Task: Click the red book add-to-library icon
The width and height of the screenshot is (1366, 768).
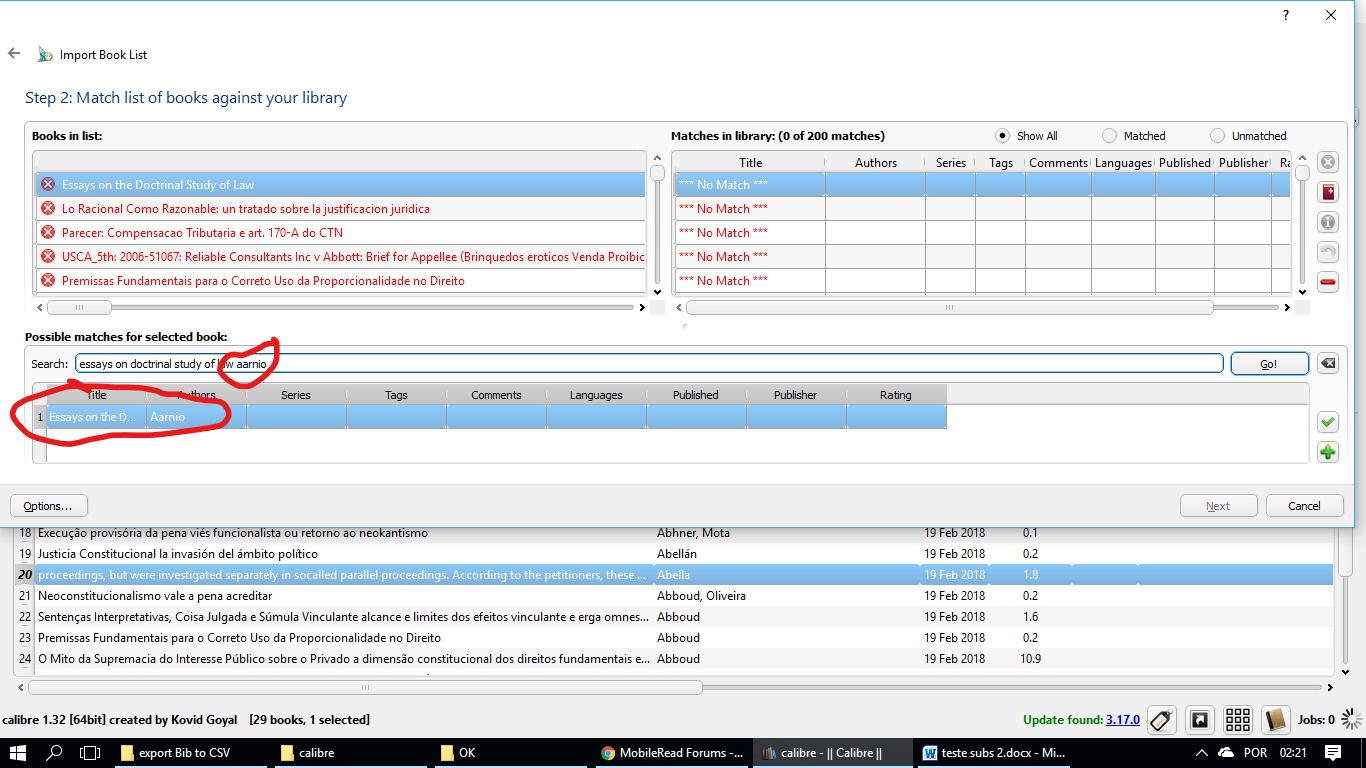Action: 1327,192
